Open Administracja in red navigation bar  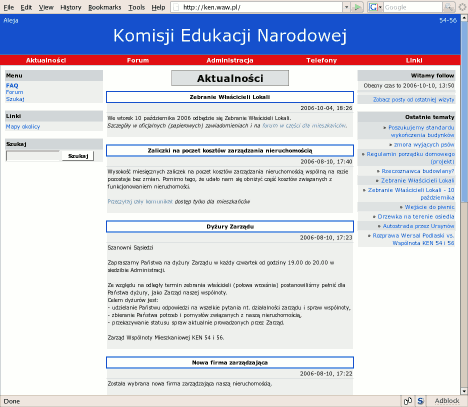(x=230, y=60)
